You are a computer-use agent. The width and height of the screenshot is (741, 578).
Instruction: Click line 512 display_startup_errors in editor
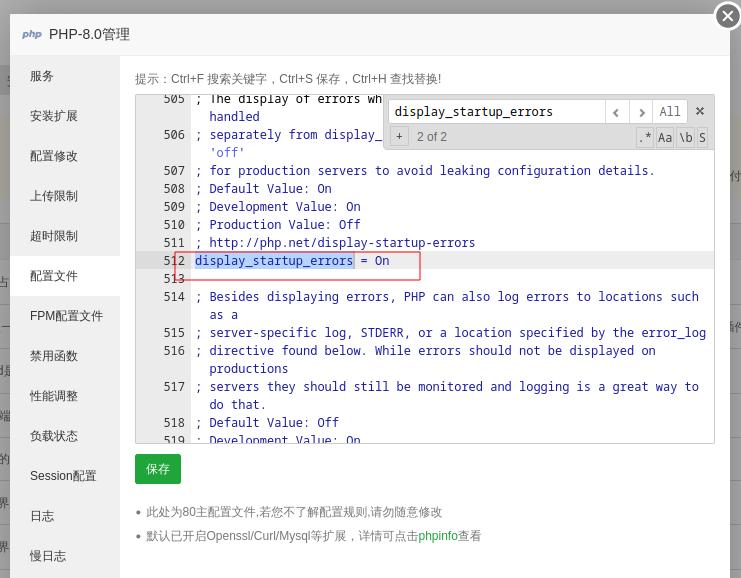pos(274,261)
